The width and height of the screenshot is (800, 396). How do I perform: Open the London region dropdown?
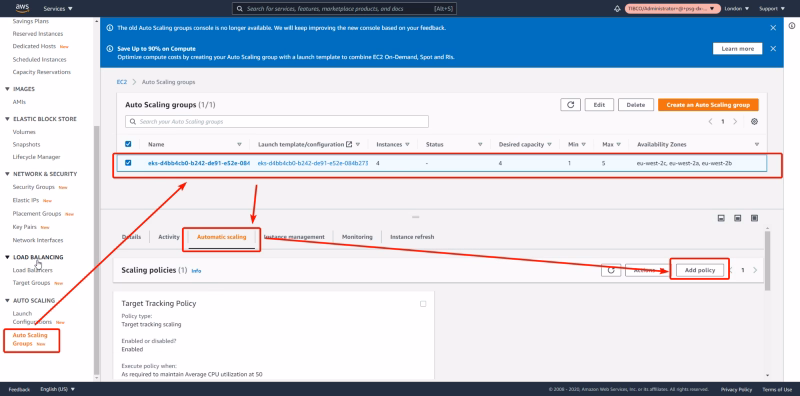[x=736, y=9]
